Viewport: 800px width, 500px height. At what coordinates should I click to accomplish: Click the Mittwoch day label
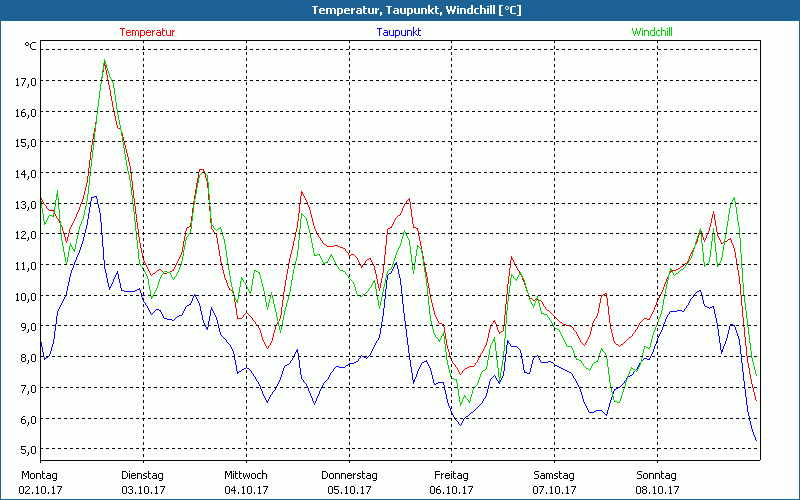[x=246, y=476]
